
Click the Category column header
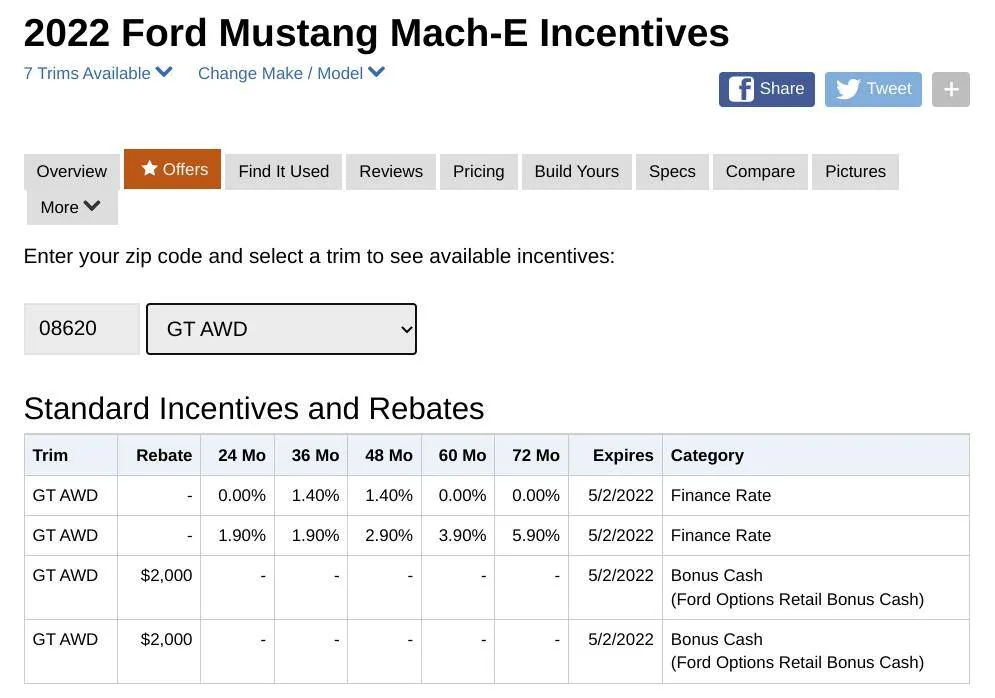click(816, 456)
